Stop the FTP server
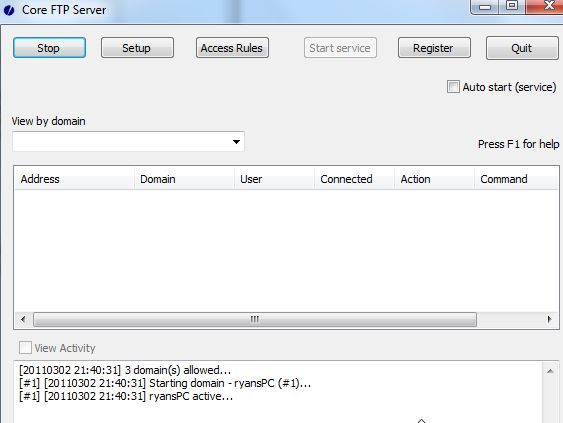The height and width of the screenshot is (423, 563). pos(49,48)
